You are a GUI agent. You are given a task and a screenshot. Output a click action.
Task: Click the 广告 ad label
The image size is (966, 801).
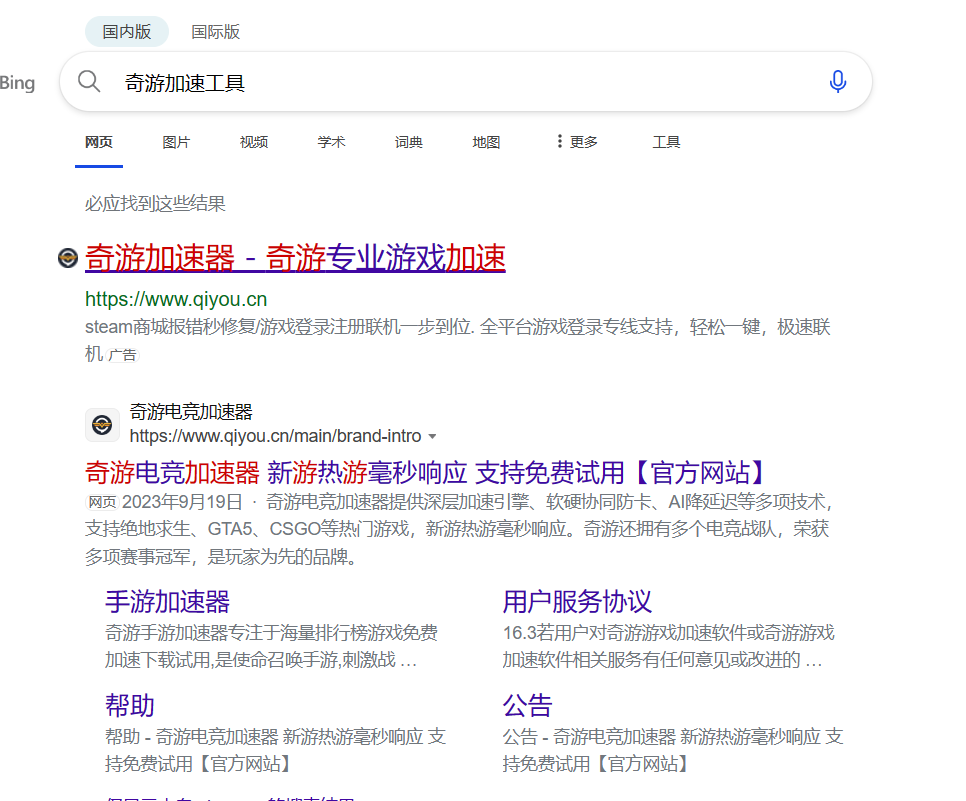coord(123,355)
